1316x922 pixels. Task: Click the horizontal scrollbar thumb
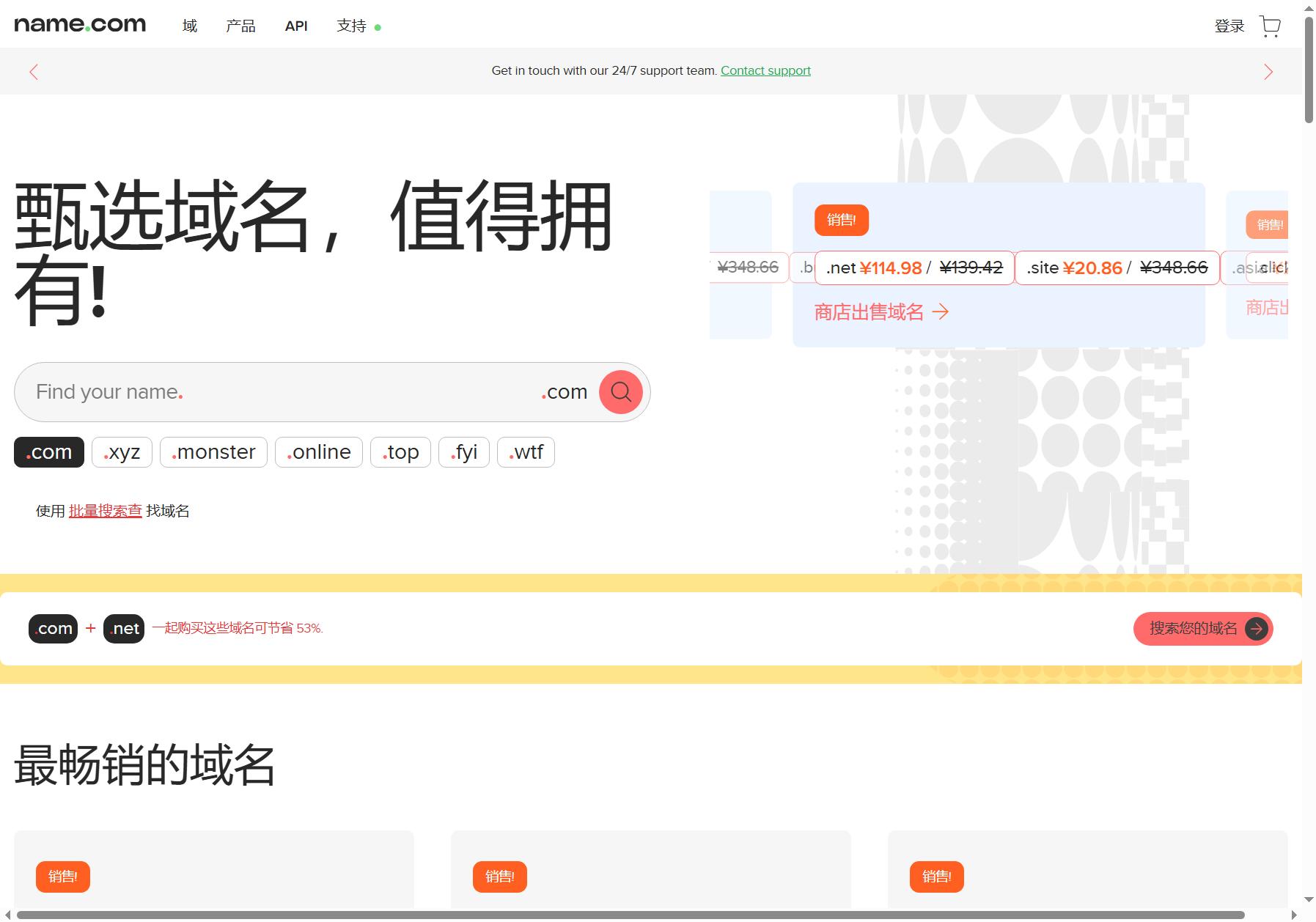[x=631, y=915]
